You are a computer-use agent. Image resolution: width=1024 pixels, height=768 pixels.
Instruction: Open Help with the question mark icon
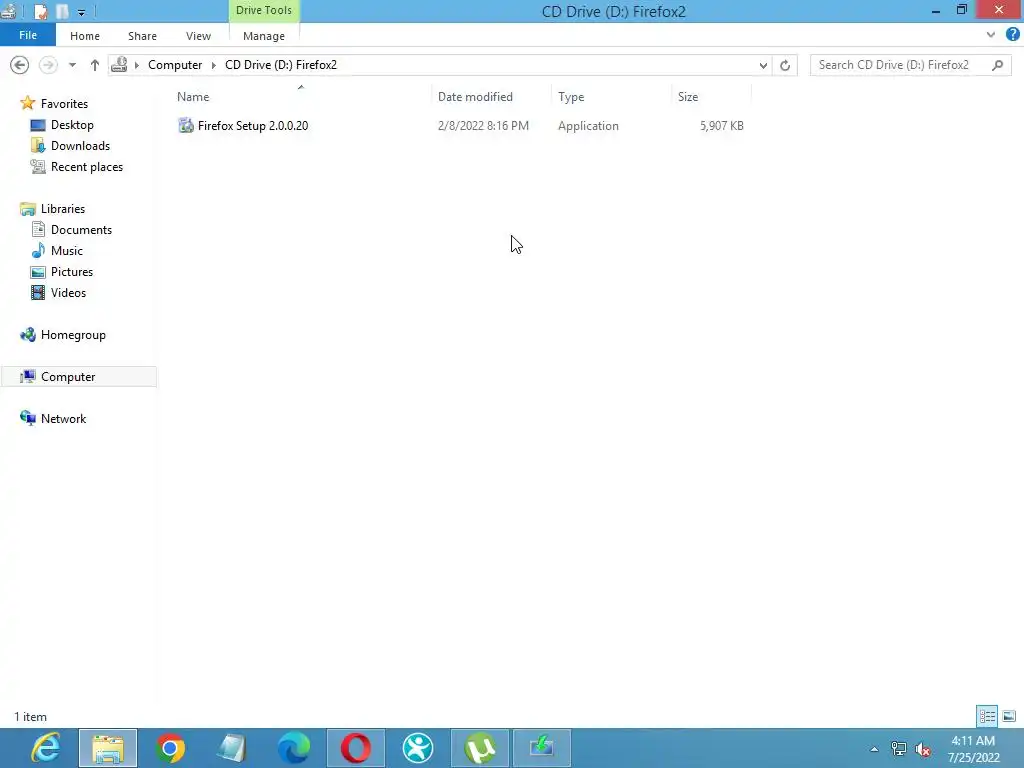pyautogui.click(x=1013, y=35)
